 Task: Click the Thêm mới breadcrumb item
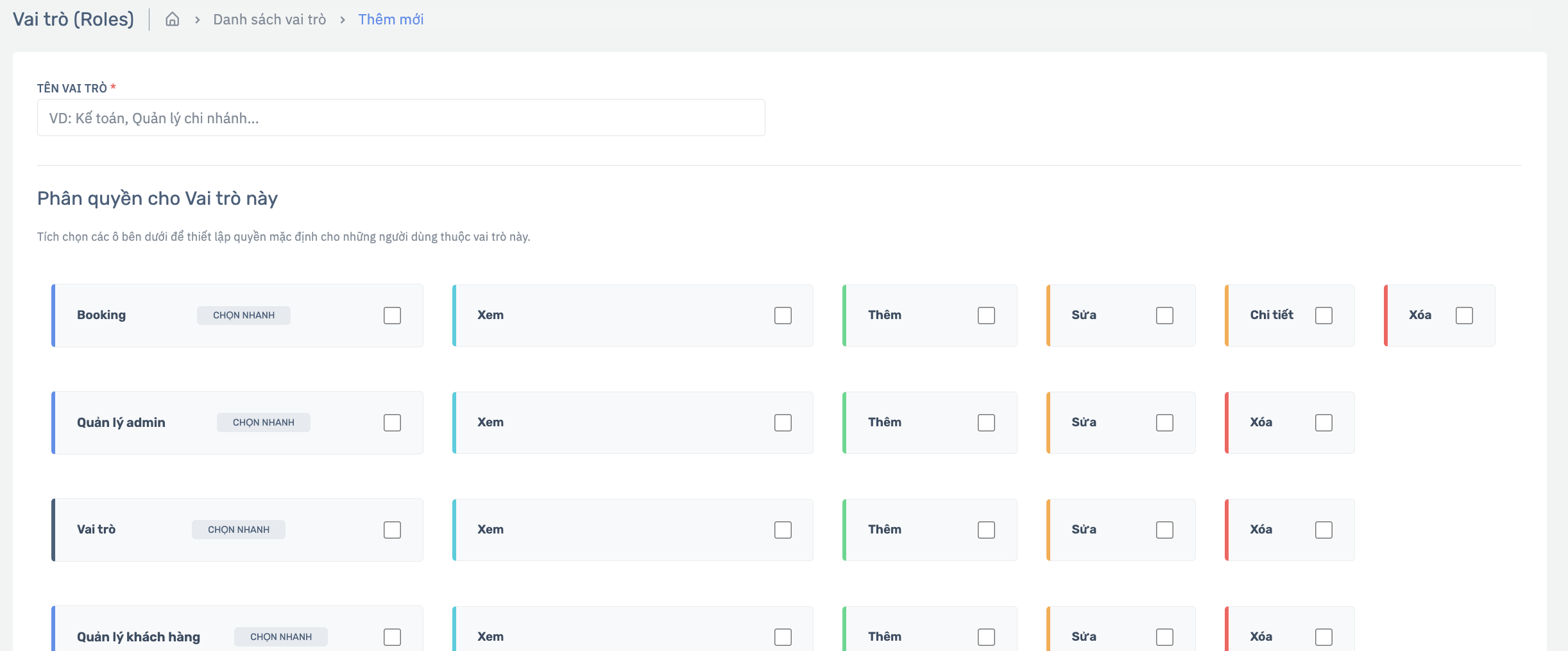391,19
